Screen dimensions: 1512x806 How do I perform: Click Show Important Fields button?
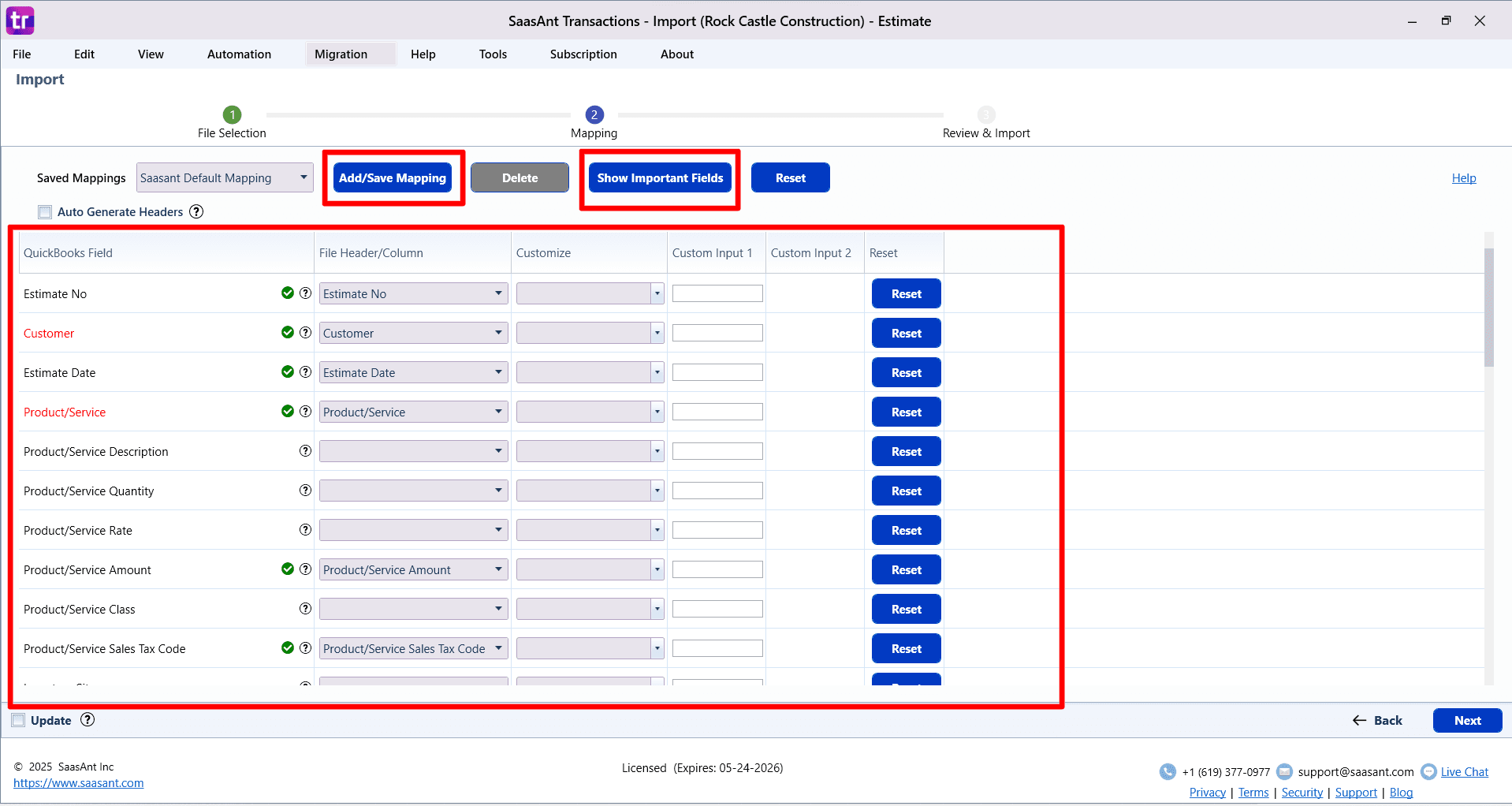pos(660,178)
